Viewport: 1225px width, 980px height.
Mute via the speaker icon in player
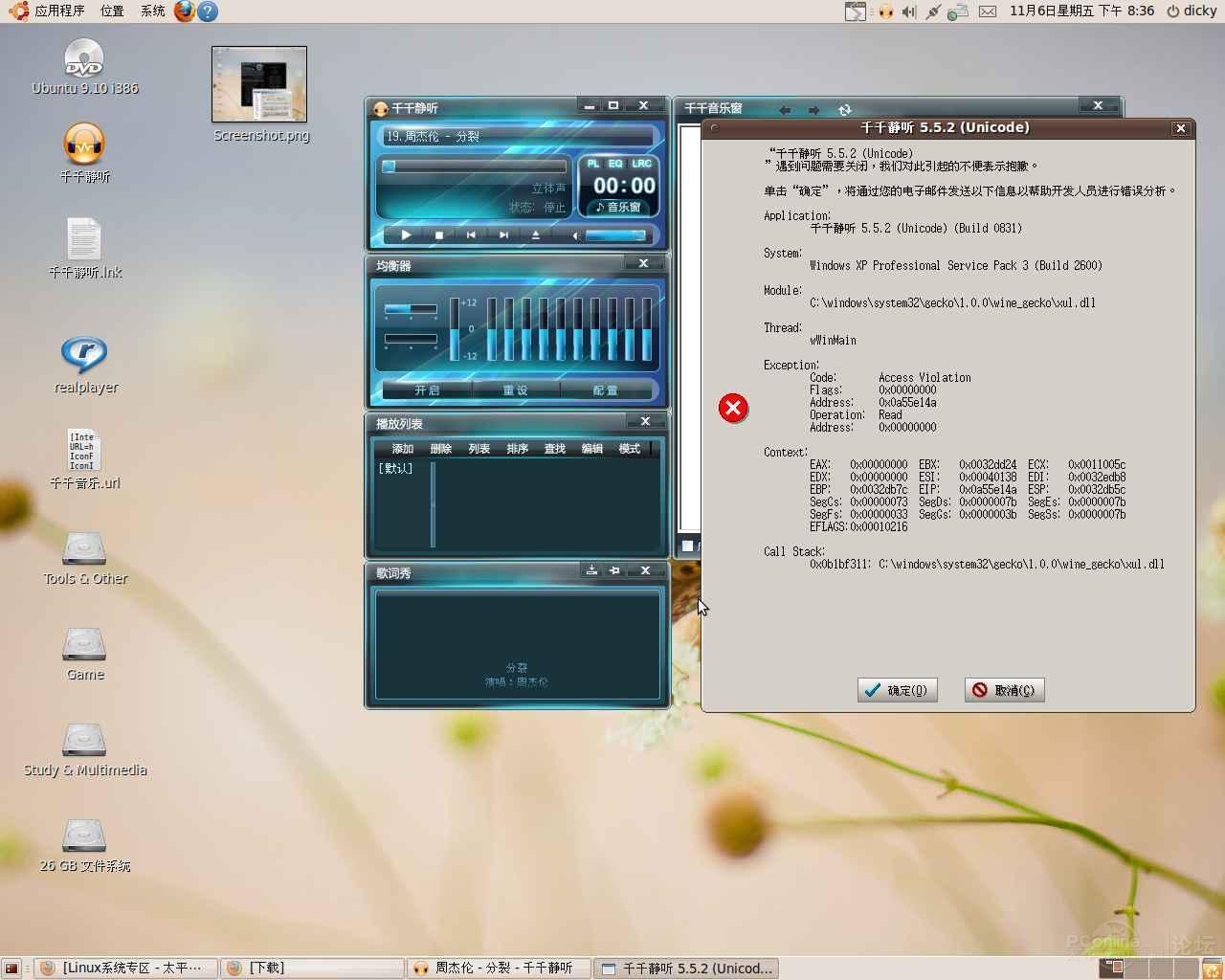click(x=575, y=234)
